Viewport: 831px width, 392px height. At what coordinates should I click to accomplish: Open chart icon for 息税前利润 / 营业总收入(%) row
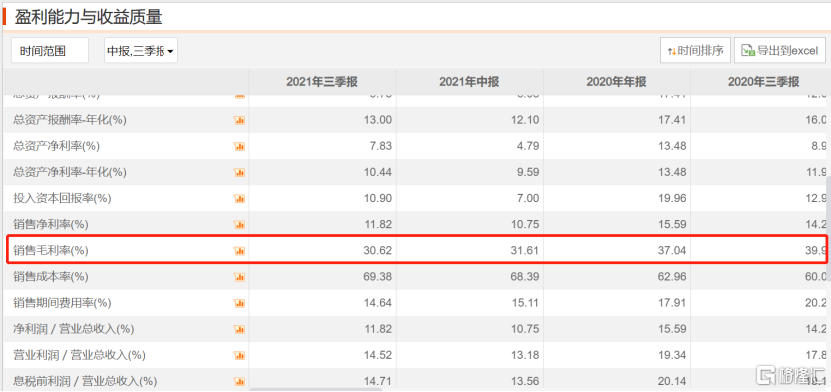point(239,381)
